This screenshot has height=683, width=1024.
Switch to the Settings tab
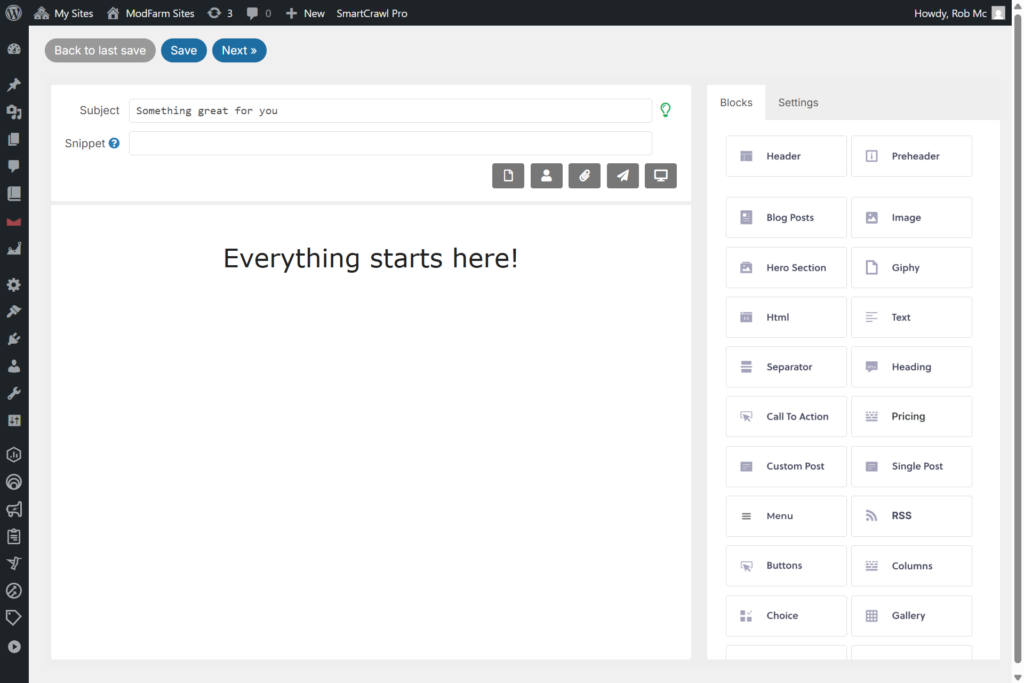798,103
